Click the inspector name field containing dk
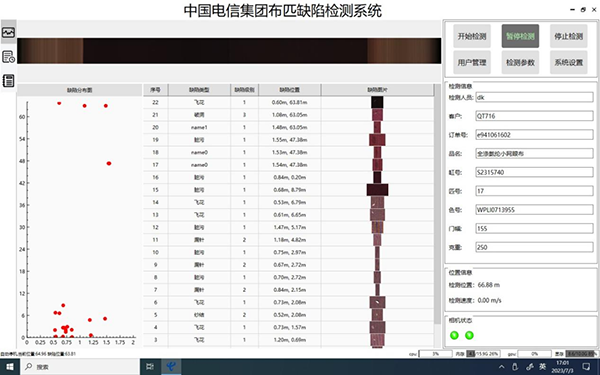The width and height of the screenshot is (600, 375). point(534,97)
